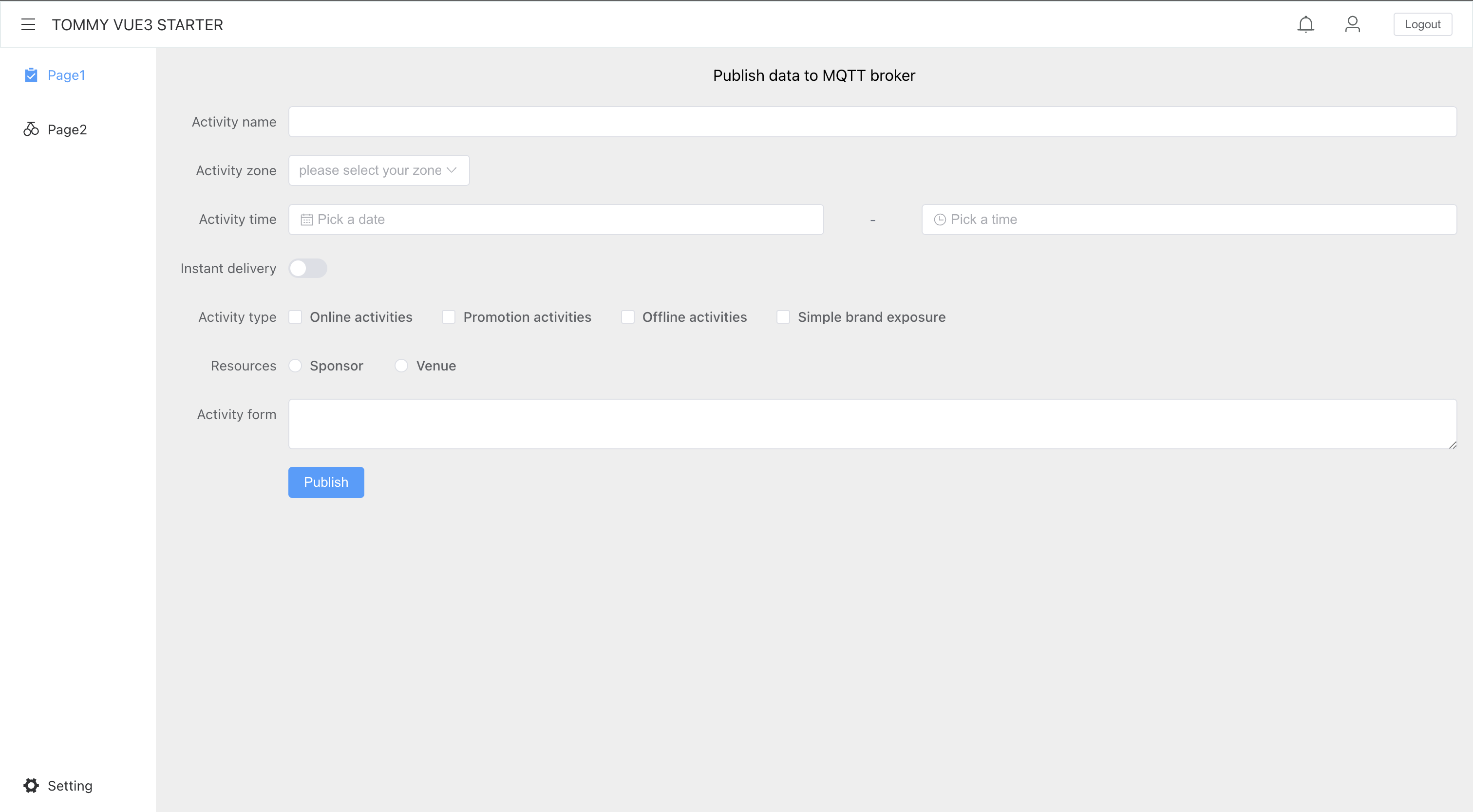
Task: Click the Page2 cherry icon
Action: [31, 129]
